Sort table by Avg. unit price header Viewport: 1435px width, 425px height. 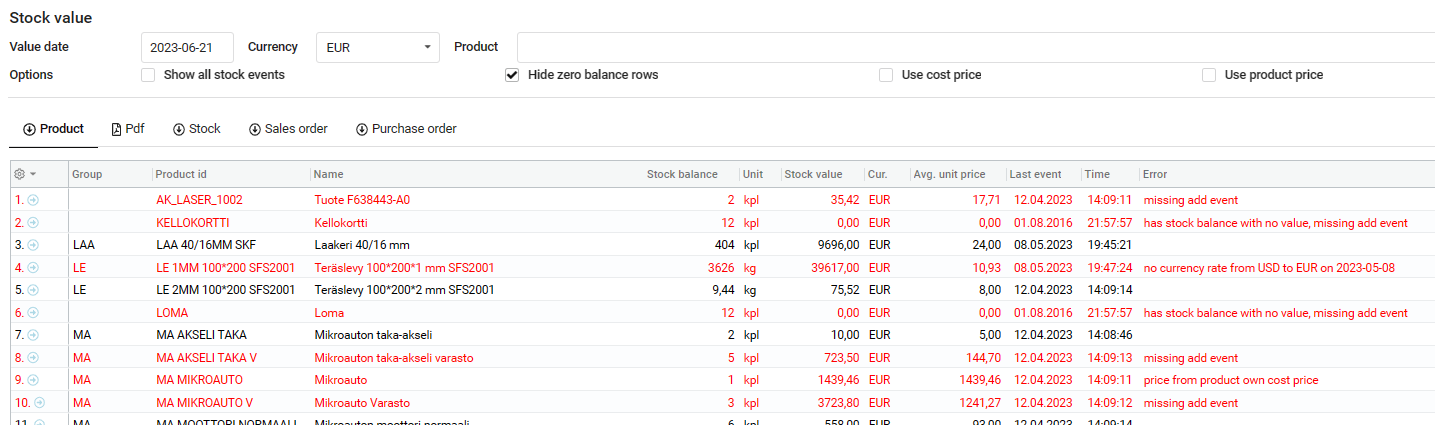[x=949, y=174]
